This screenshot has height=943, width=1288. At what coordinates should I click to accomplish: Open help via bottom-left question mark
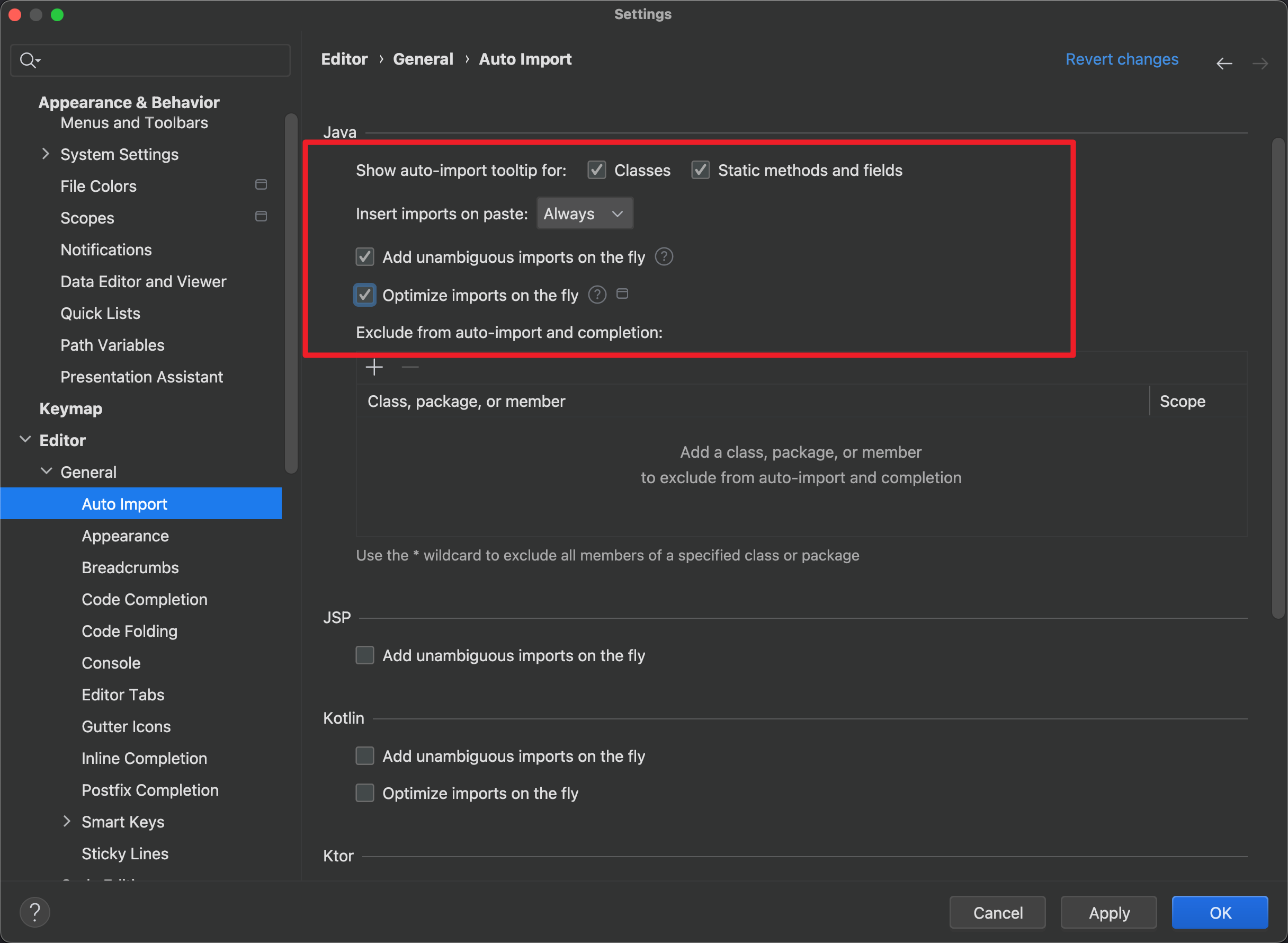pos(34,912)
